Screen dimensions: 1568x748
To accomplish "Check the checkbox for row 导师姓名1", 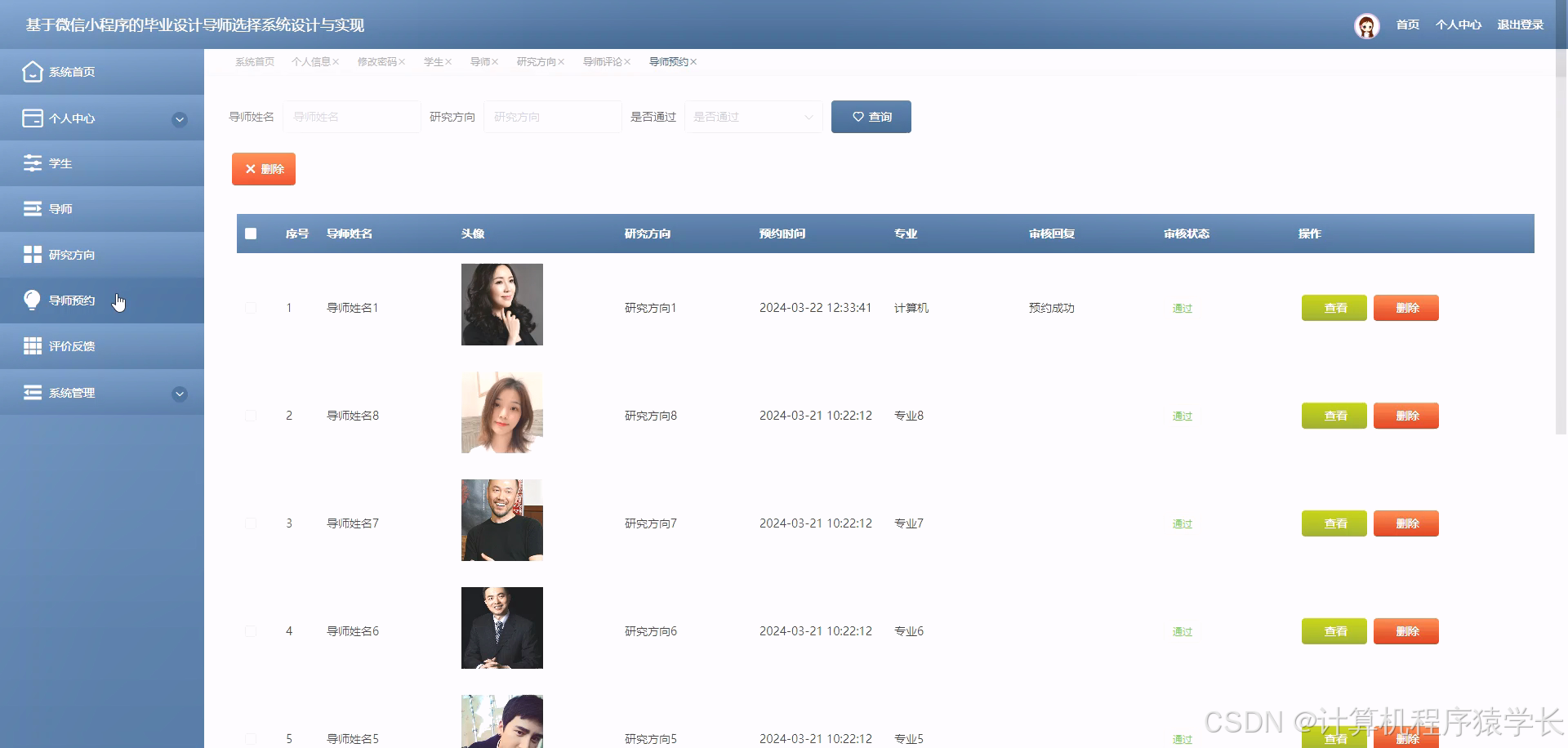I will coord(251,308).
